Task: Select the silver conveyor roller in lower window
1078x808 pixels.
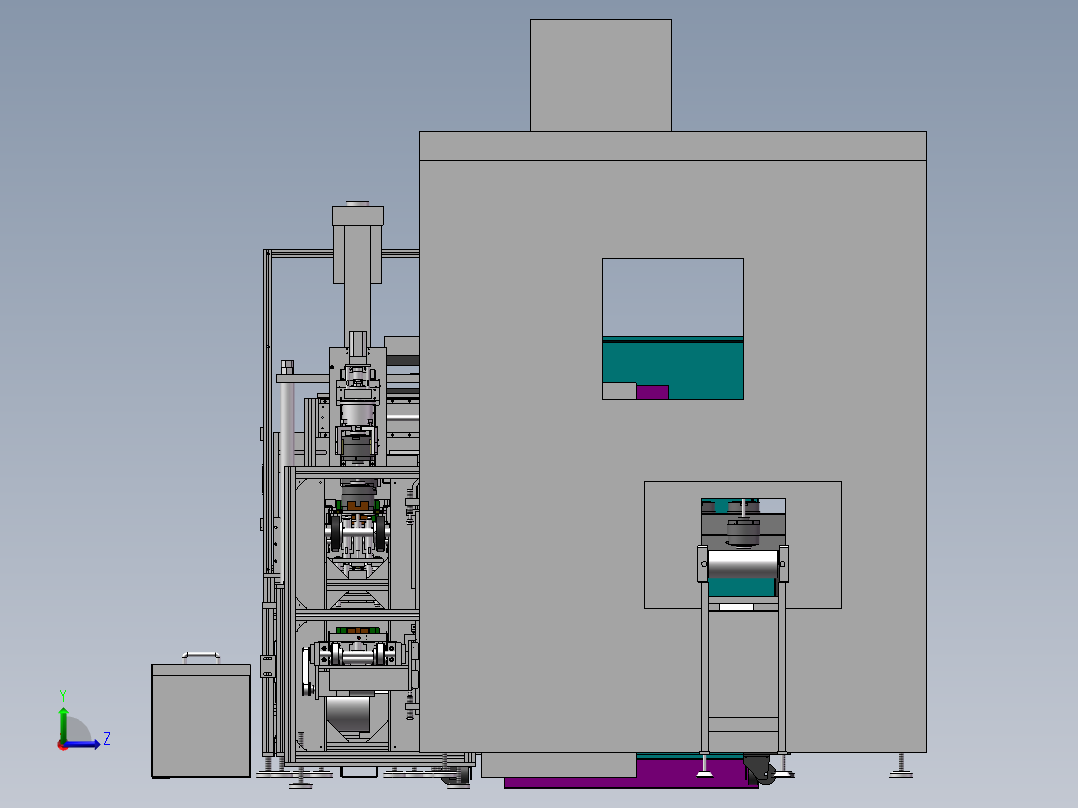Action: click(742, 565)
